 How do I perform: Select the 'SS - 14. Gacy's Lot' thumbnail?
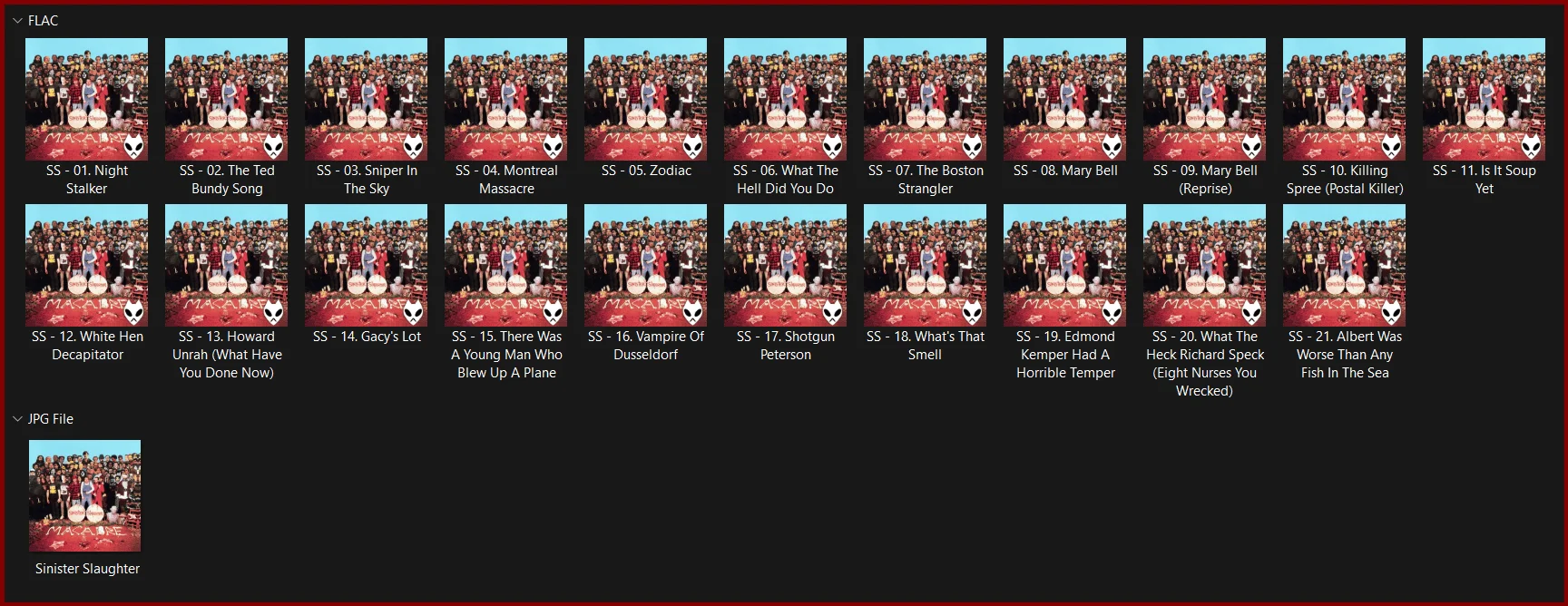point(367,265)
